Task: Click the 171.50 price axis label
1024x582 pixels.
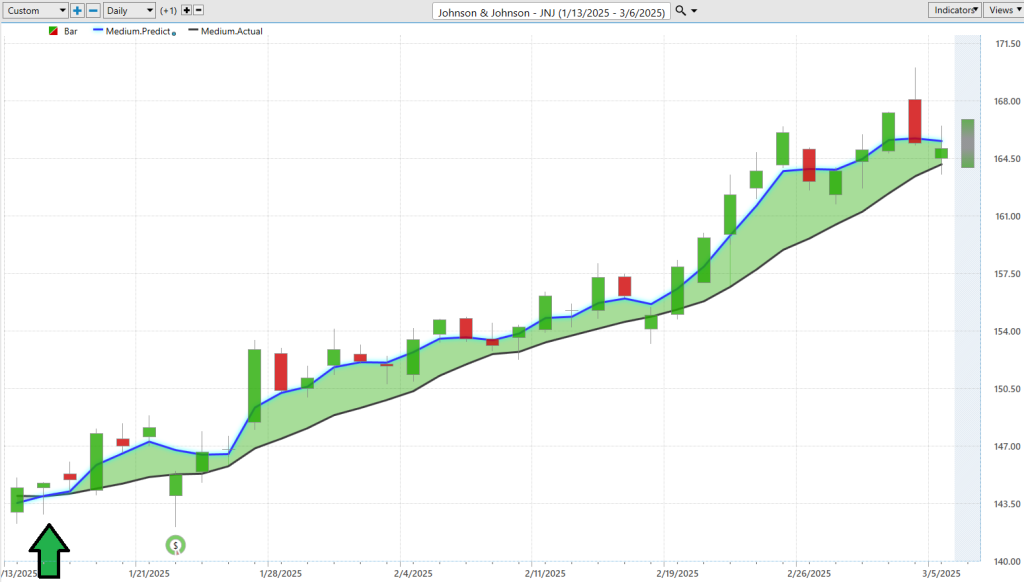Action: 1008,44
